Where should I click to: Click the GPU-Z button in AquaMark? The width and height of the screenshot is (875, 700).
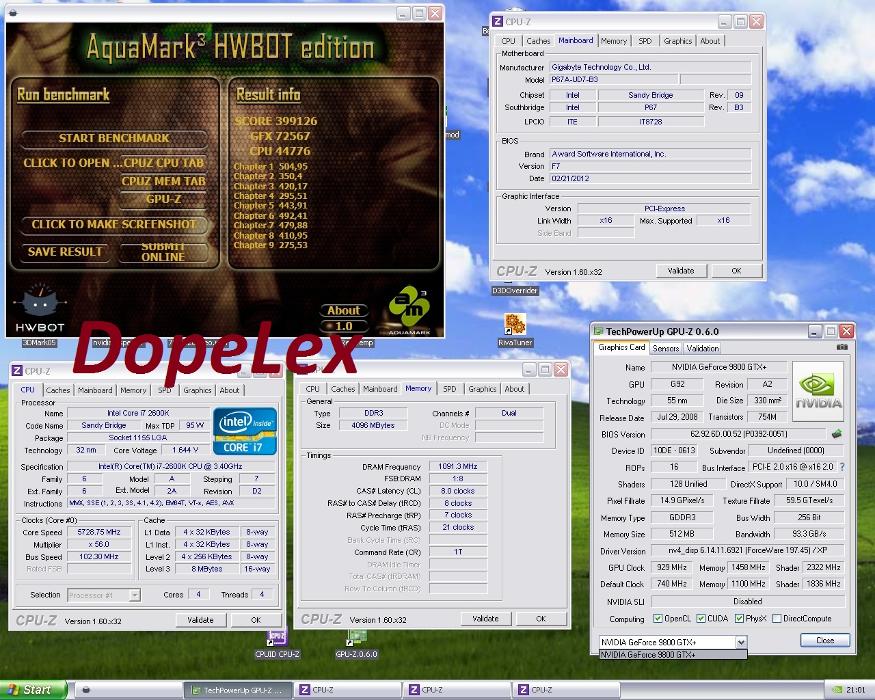163,199
